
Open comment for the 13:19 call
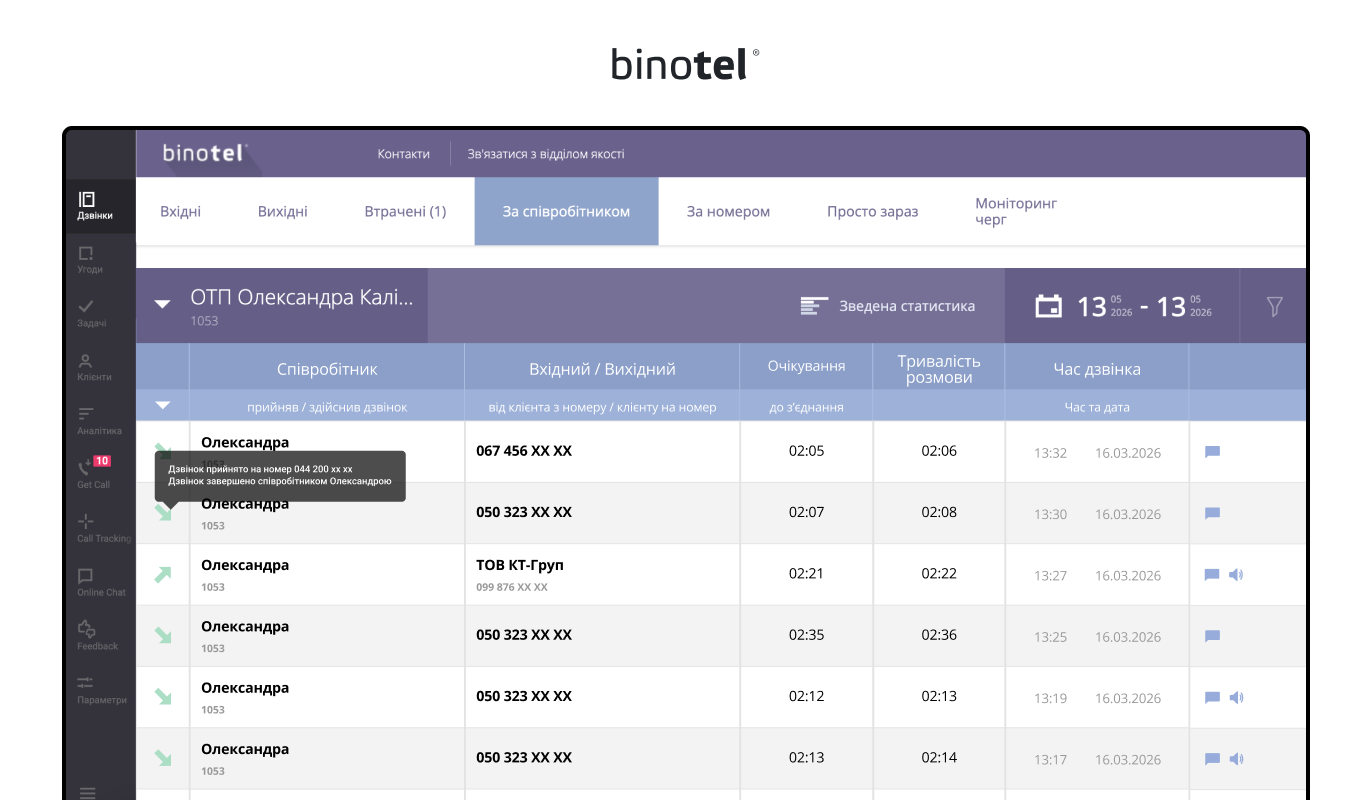1212,697
